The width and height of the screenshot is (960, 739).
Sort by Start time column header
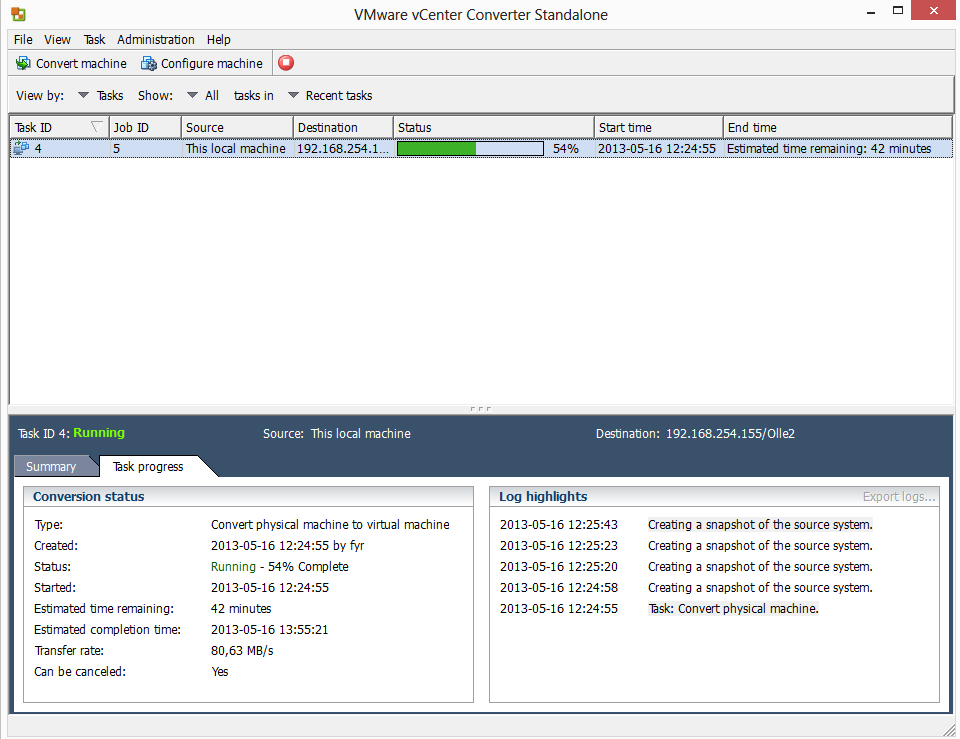659,127
